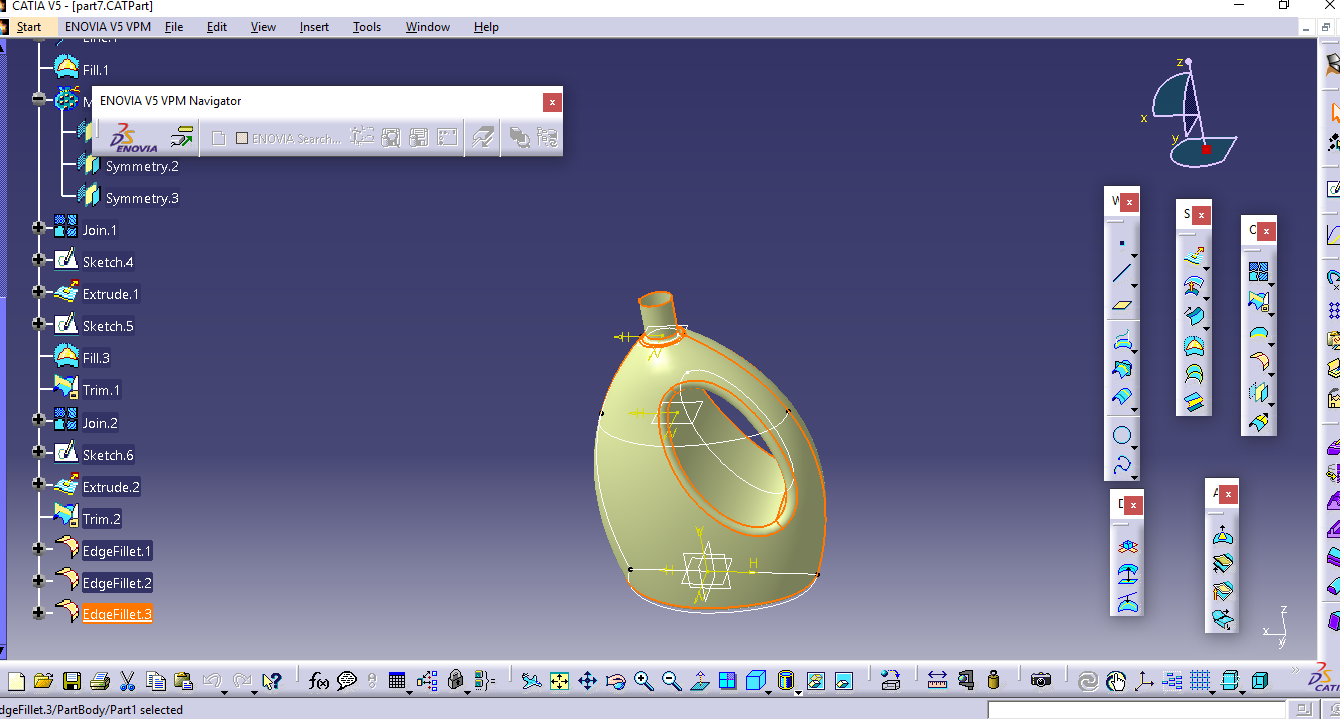Click the Fit All In icon

point(559,681)
